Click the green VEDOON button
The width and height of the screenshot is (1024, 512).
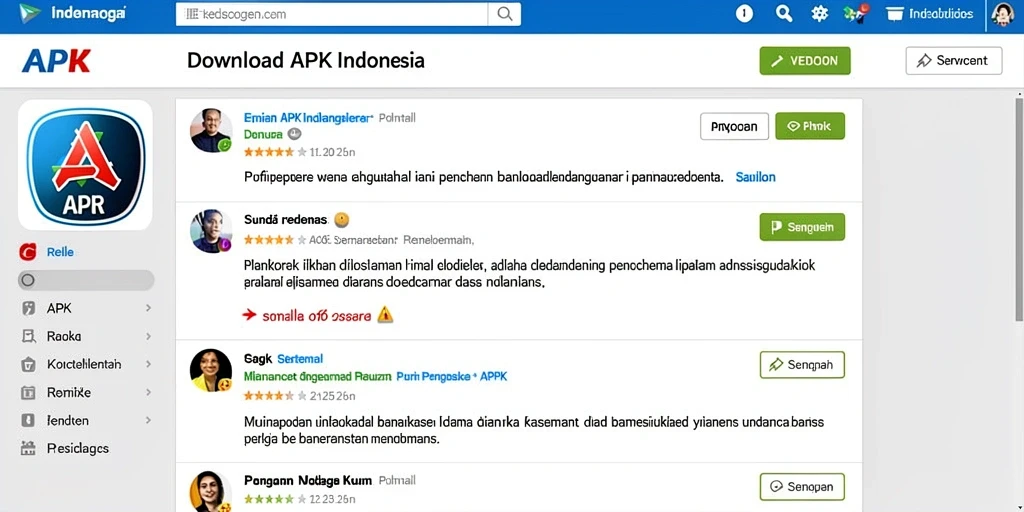coord(805,61)
